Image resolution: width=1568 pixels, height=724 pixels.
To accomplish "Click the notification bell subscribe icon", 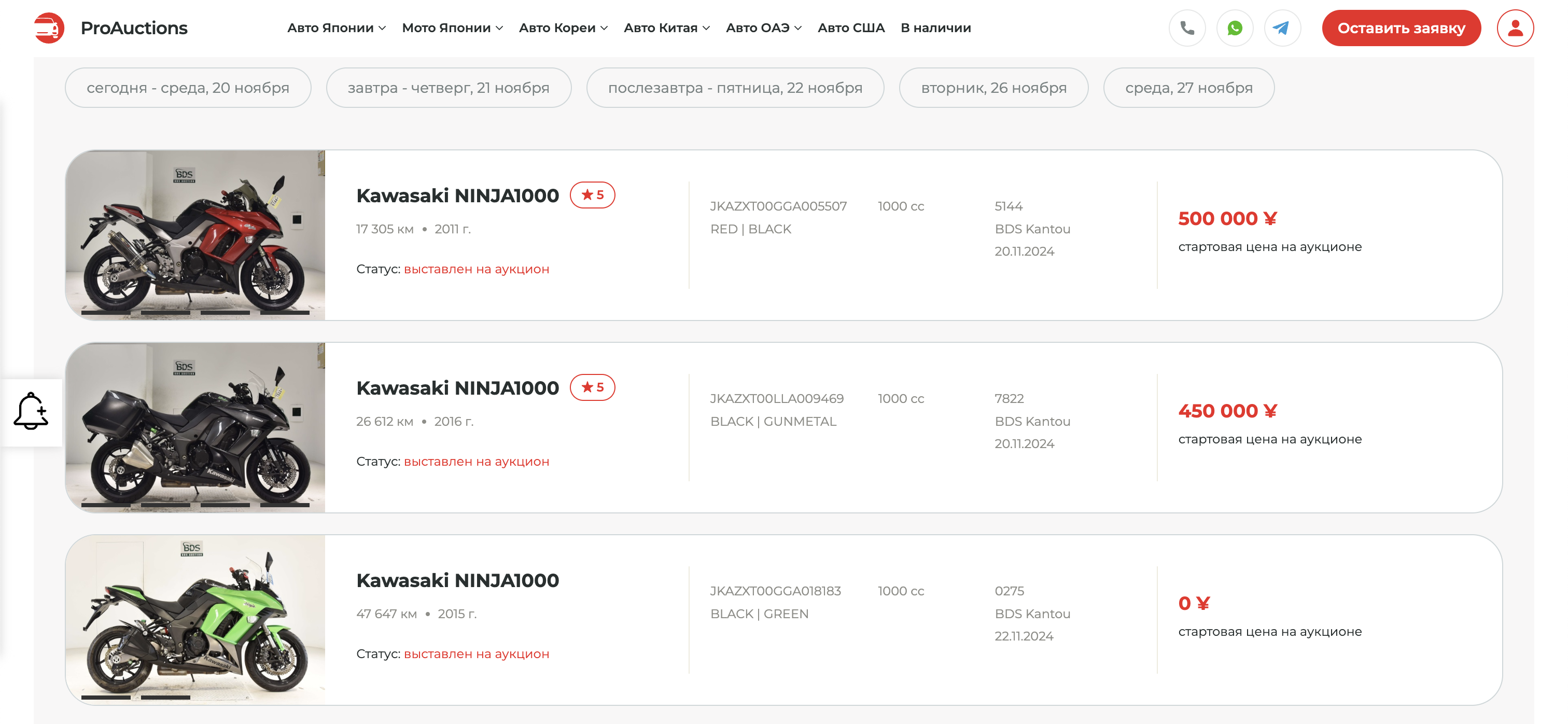I will tap(31, 412).
